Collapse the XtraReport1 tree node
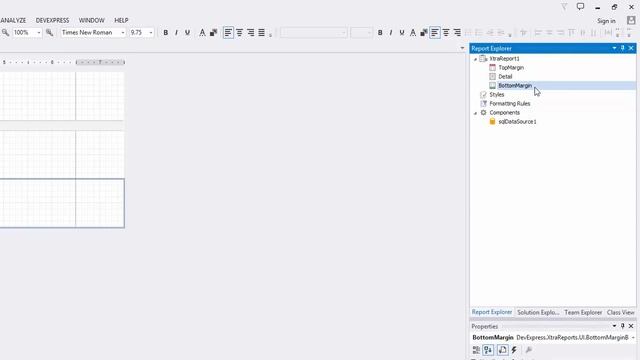Viewport: 640px width, 360px height. [475, 59]
